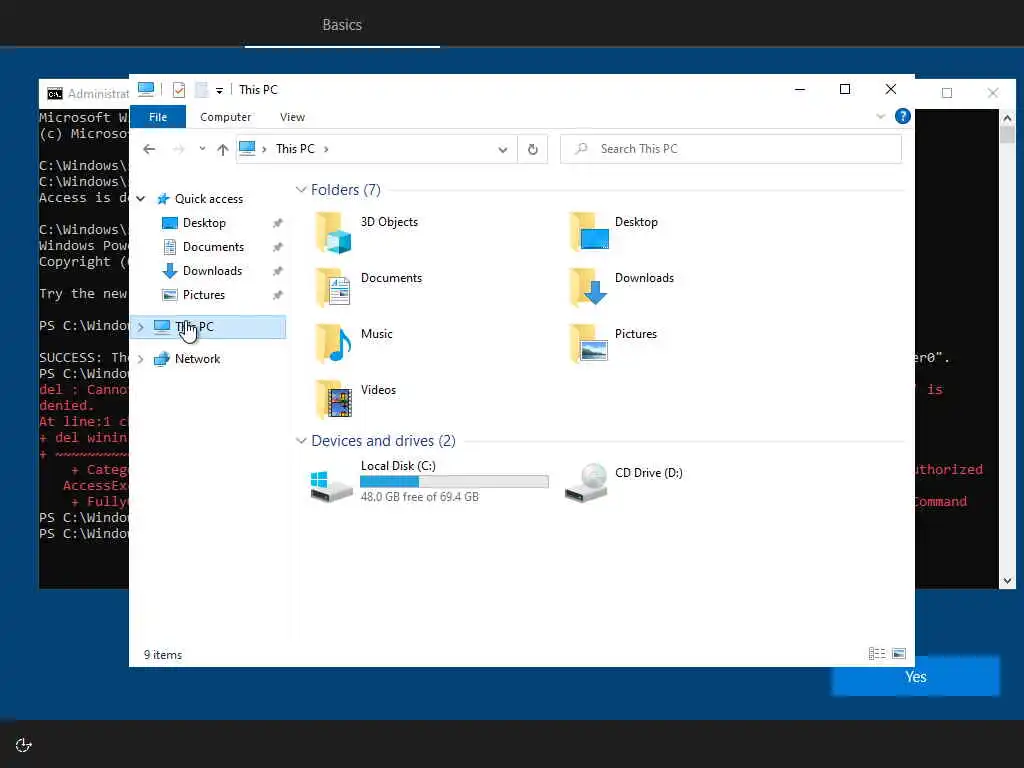Open Customize Quick Access Toolbar dropdown
This screenshot has height=768, width=1024.
pos(219,91)
